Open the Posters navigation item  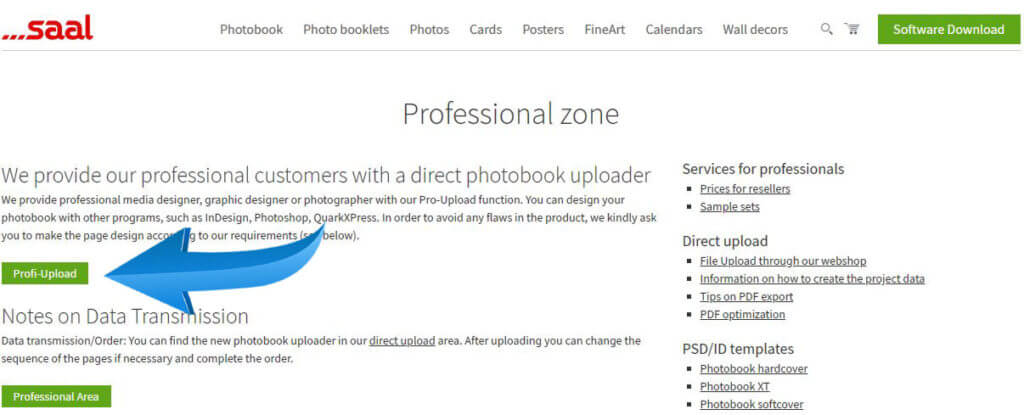pyautogui.click(x=543, y=29)
